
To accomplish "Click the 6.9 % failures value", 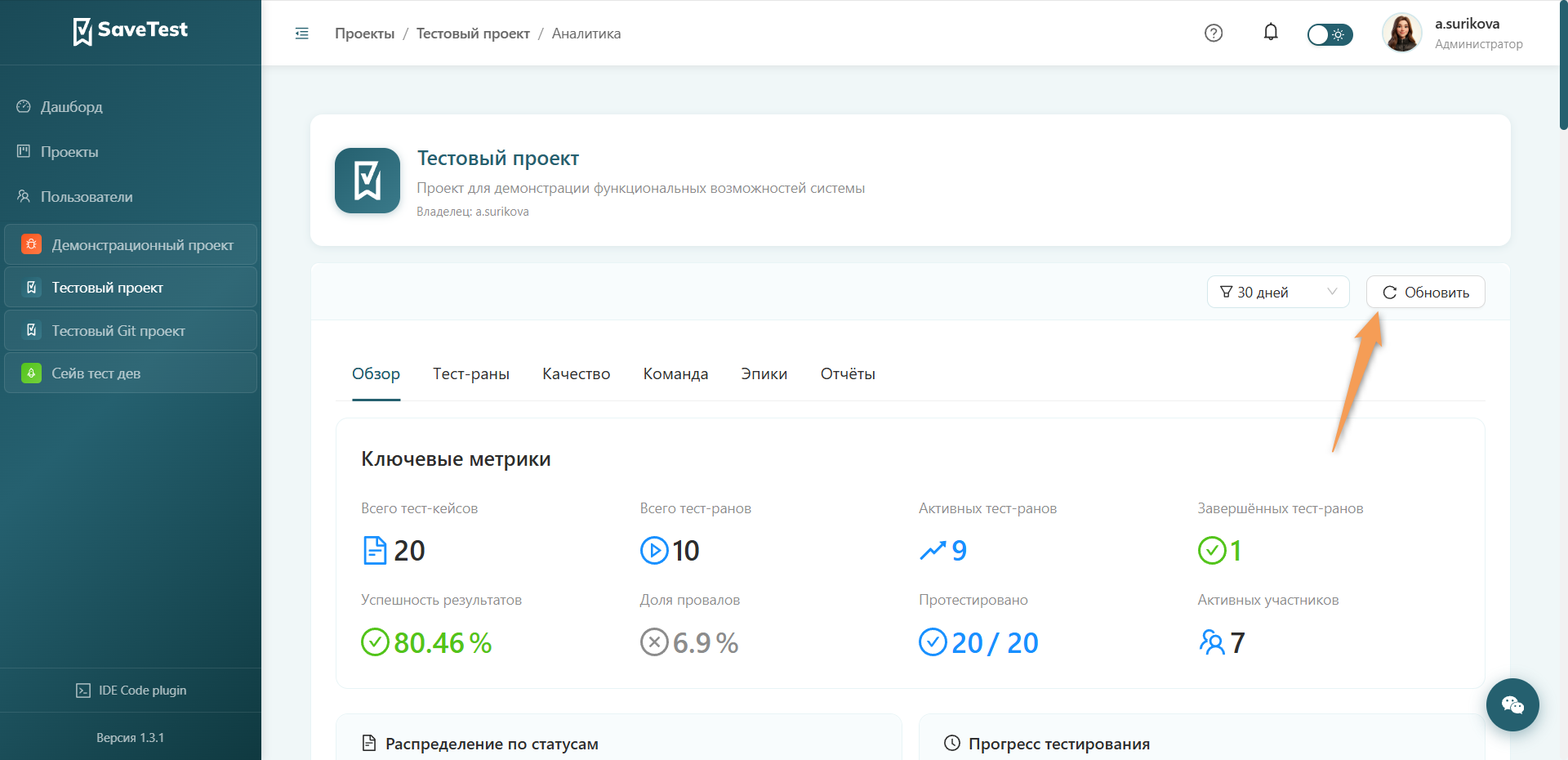I will [706, 643].
